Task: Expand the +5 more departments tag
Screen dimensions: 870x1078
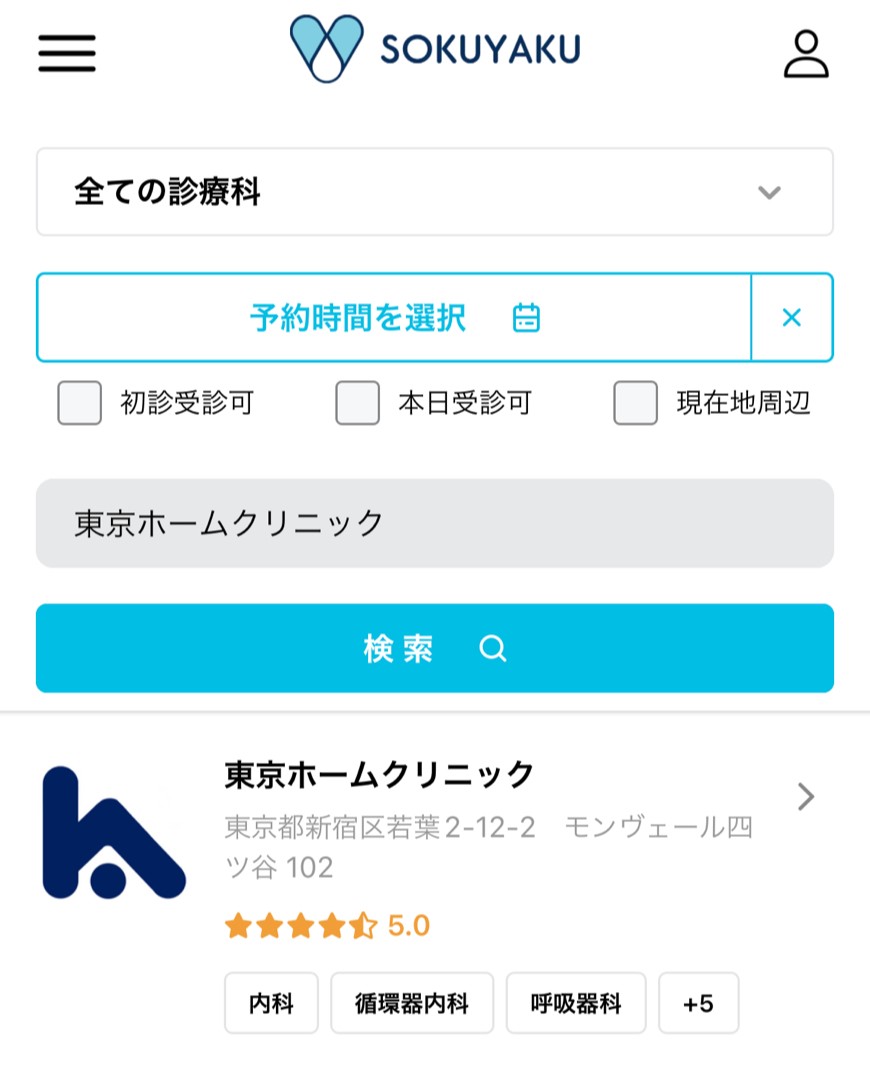Action: pos(698,1003)
